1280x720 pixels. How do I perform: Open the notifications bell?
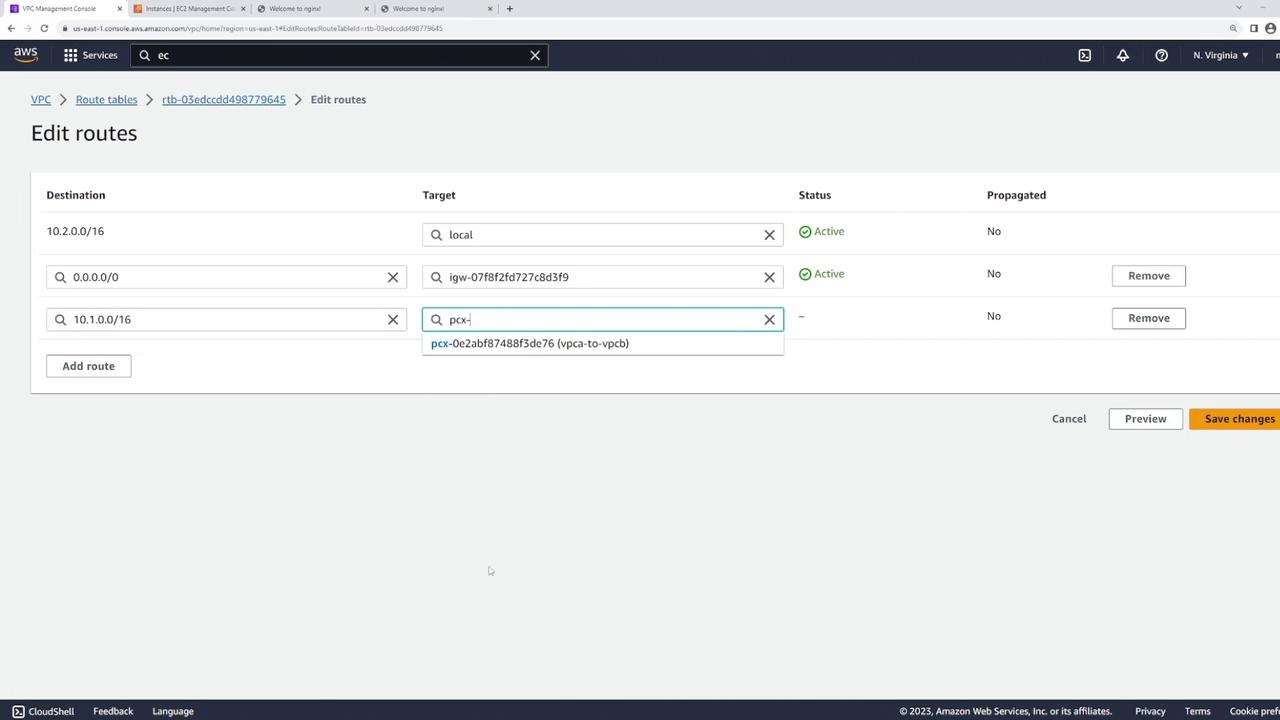1123,55
